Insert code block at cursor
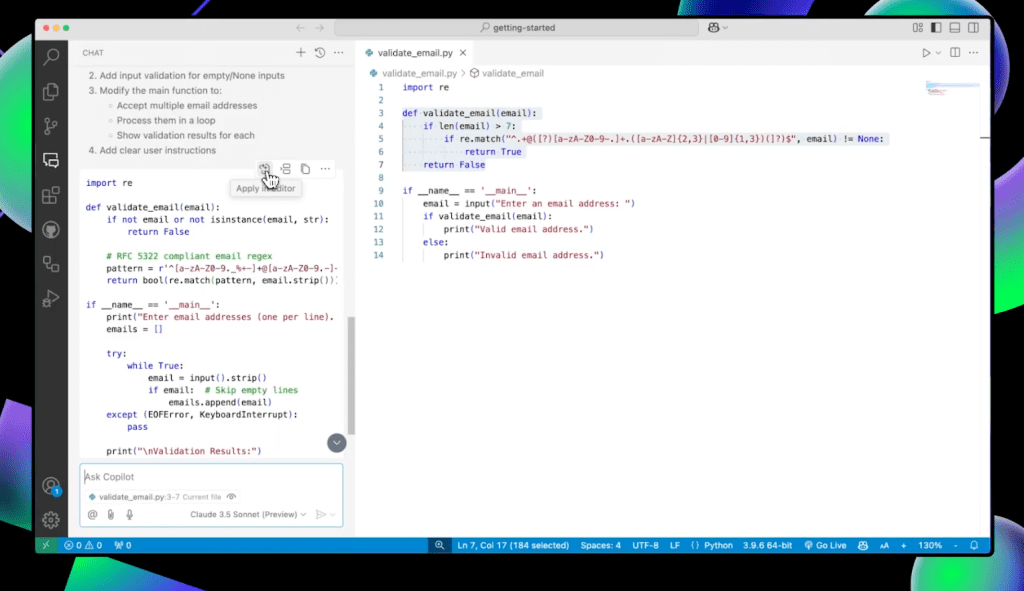Image resolution: width=1024 pixels, height=591 pixels. tap(286, 168)
